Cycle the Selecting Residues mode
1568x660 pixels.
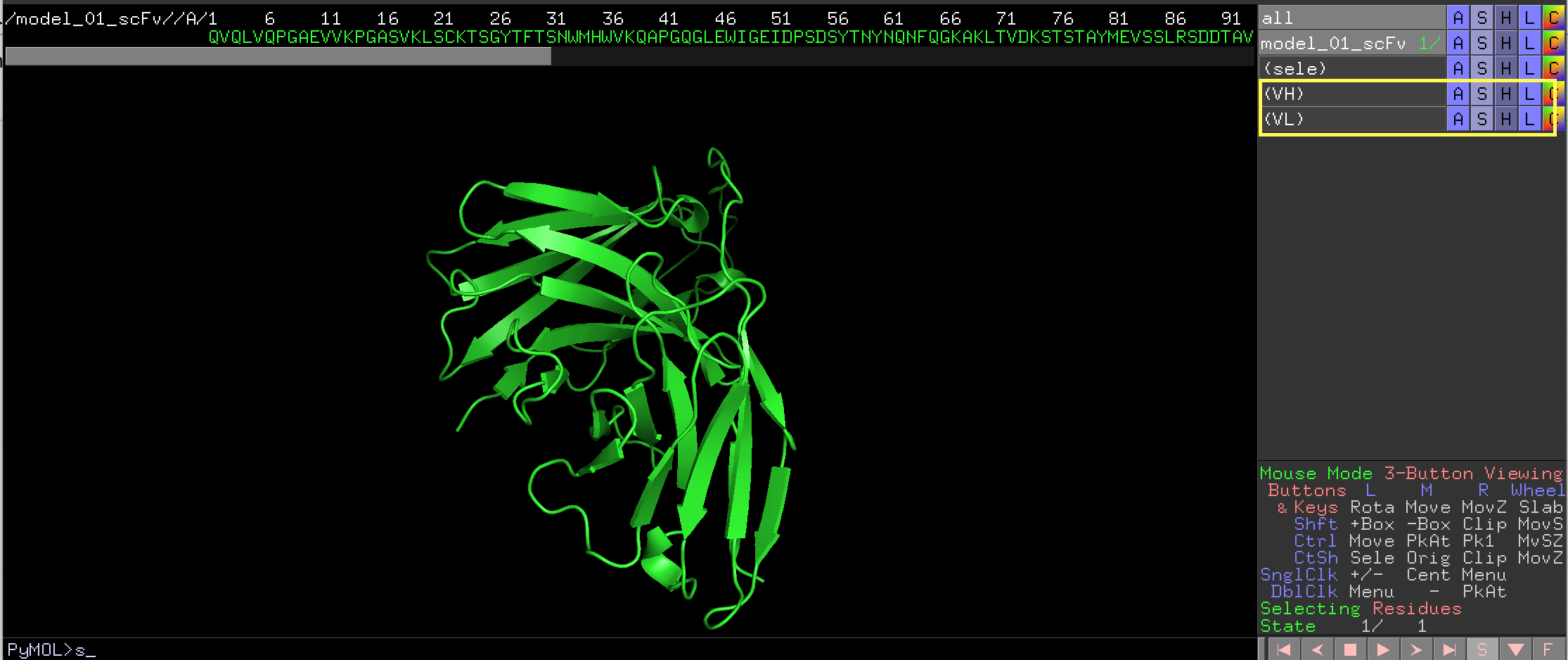tap(1361, 608)
